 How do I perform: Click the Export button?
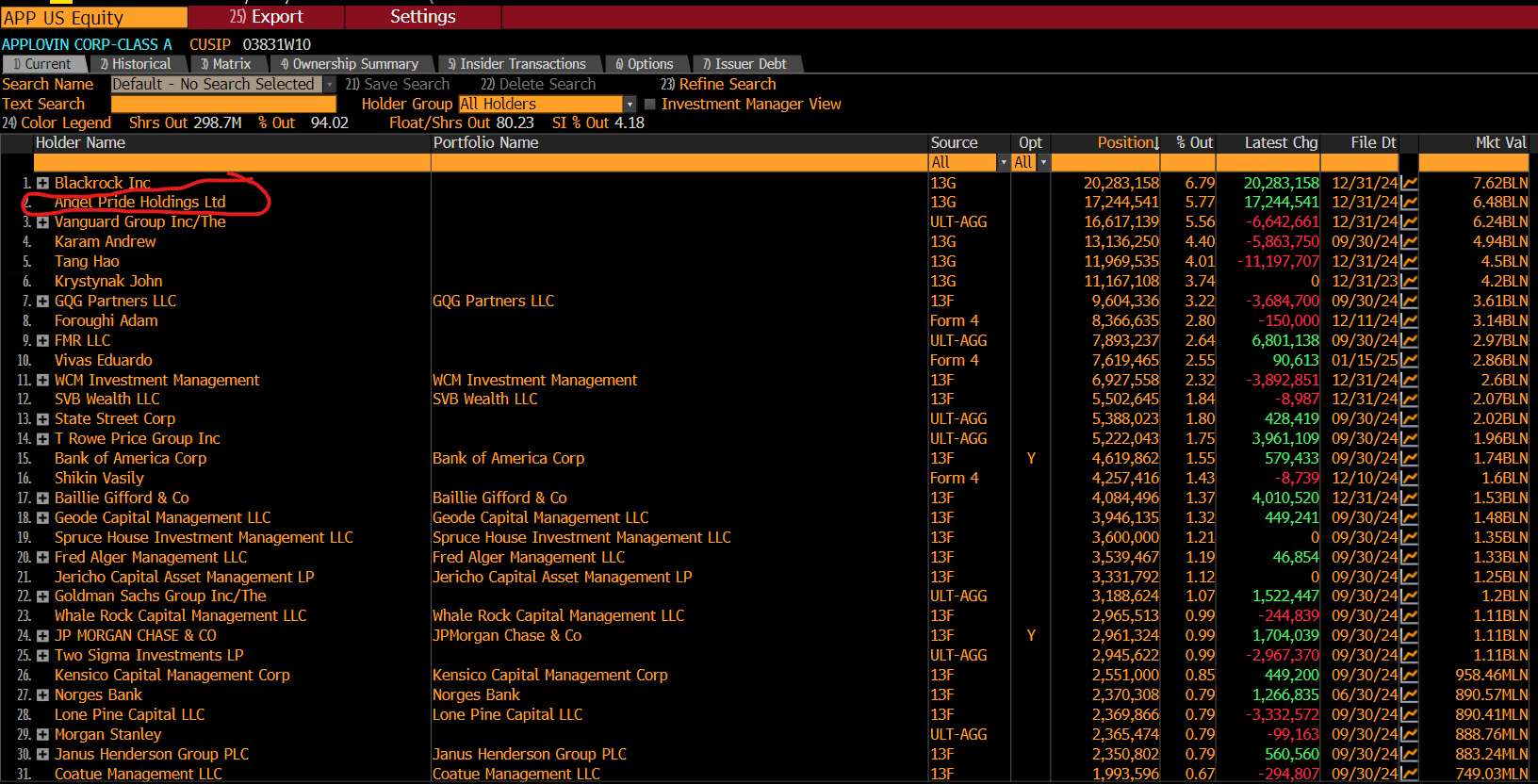pyautogui.click(x=267, y=17)
